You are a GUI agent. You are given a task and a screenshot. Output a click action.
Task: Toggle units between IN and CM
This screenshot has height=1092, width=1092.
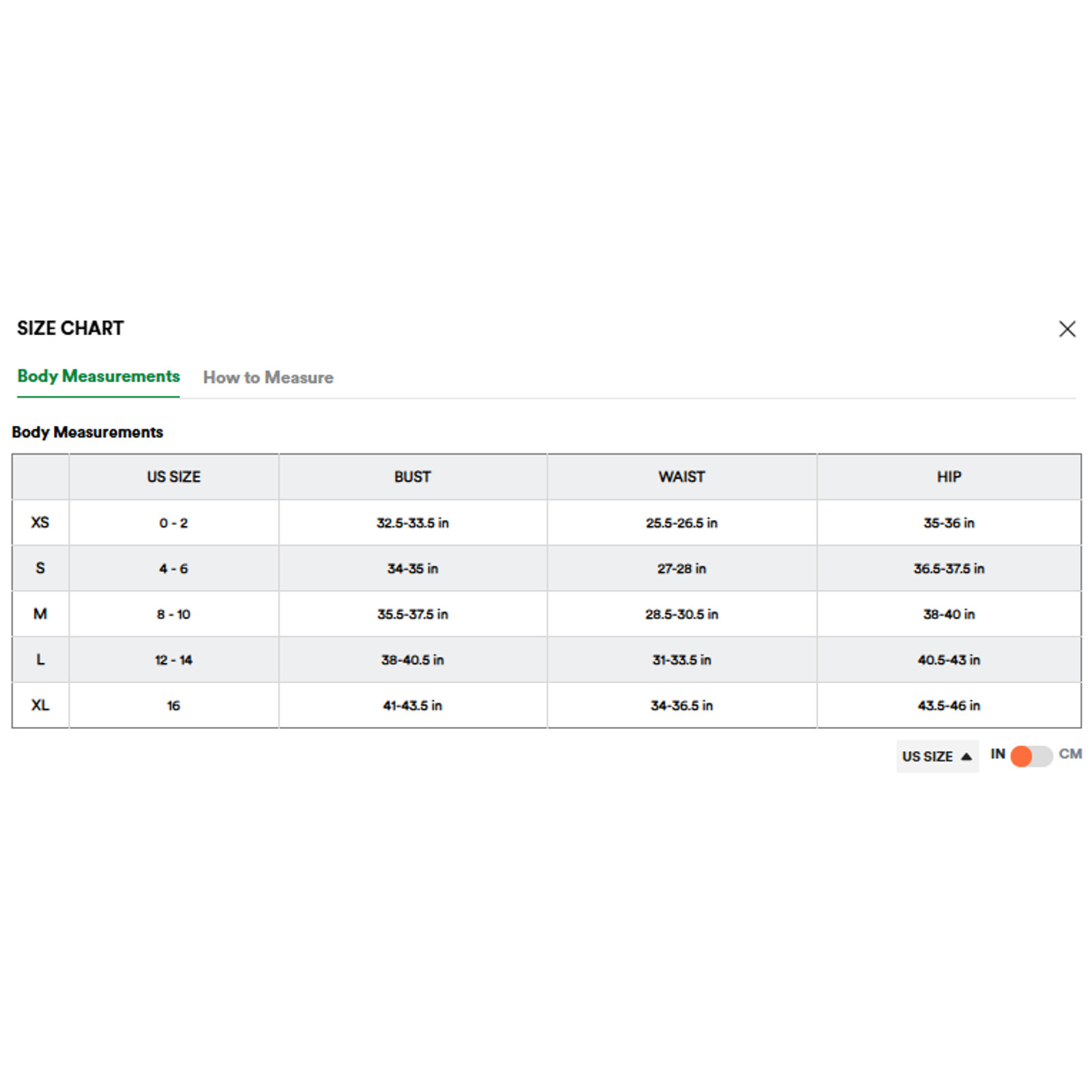1031,756
